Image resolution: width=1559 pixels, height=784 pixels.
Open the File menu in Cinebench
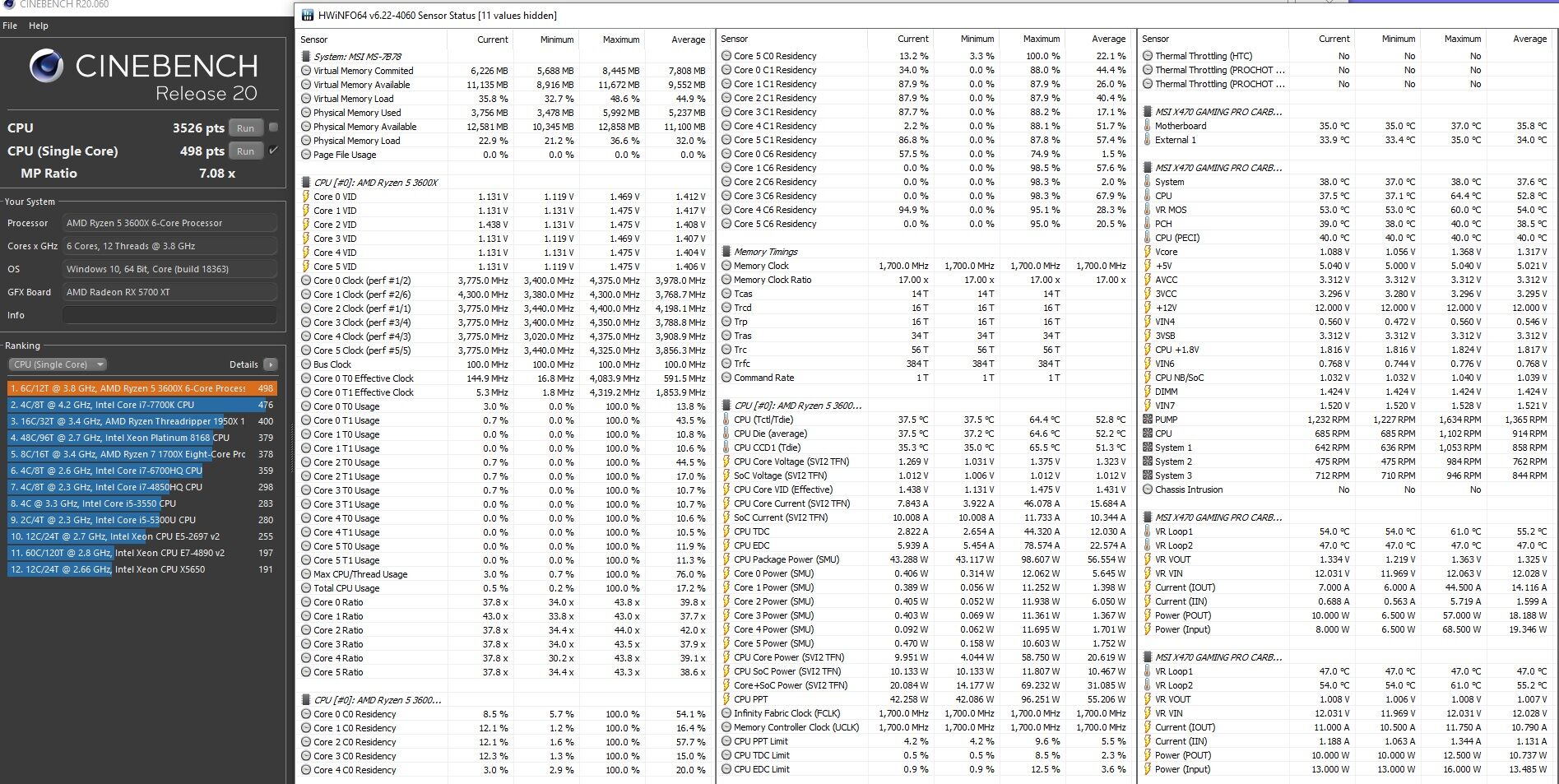click(10, 26)
